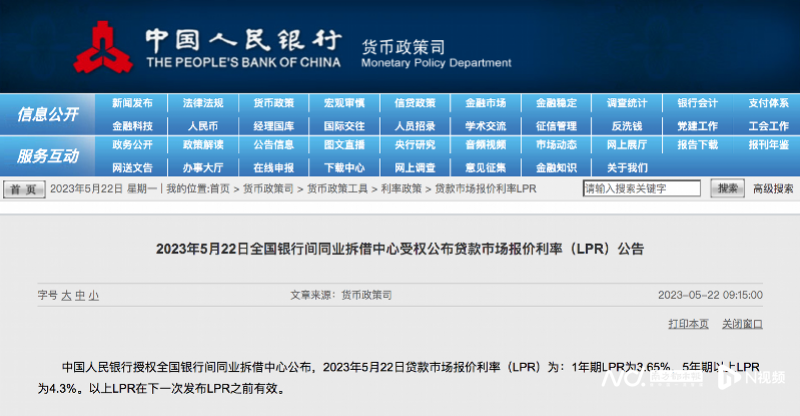Click breadcrumb link 利率政策

[401, 189]
